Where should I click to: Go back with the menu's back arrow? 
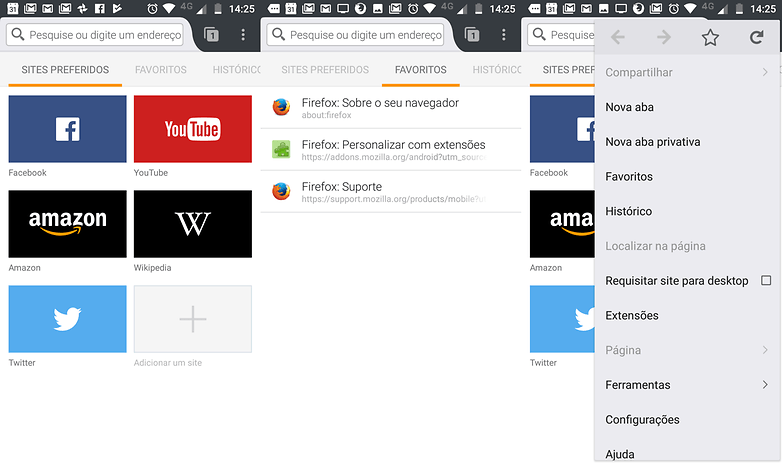click(x=618, y=37)
